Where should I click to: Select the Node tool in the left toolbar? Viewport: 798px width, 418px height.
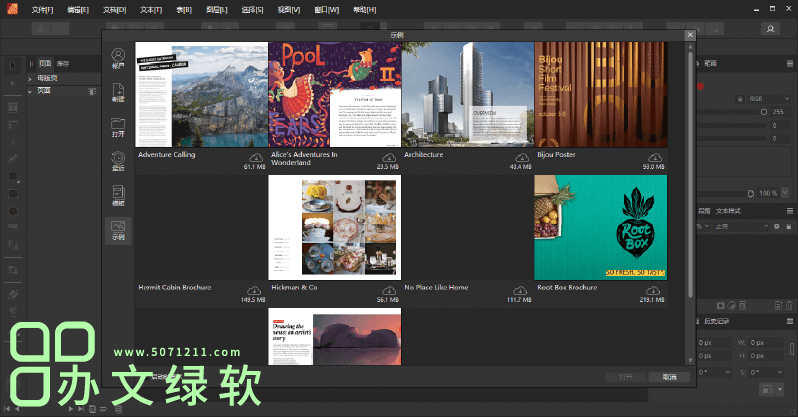13,83
